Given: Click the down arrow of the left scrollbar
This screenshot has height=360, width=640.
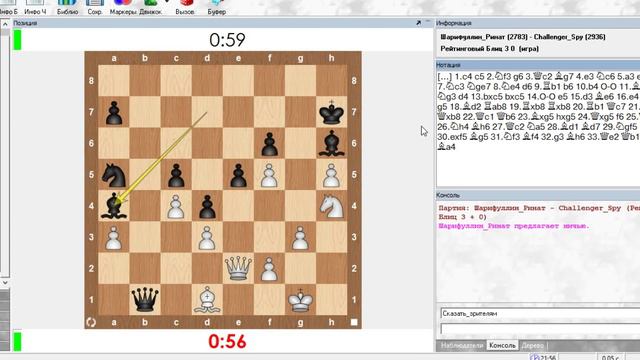Looking at the screenshot, I should [x=5, y=282].
